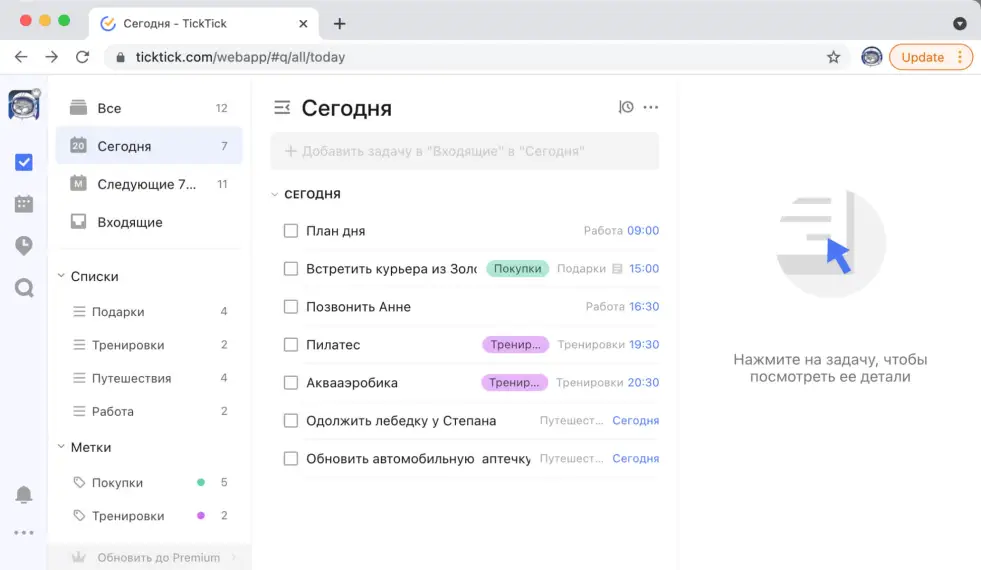Select Входящие in the sidebar
The height and width of the screenshot is (570, 981).
tap(129, 222)
